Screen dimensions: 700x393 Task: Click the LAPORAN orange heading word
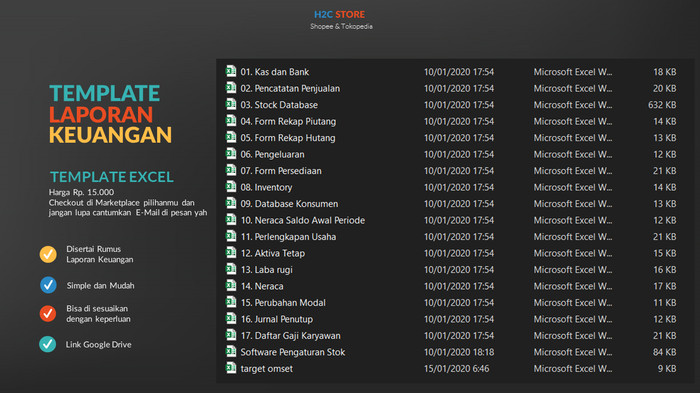pos(101,114)
